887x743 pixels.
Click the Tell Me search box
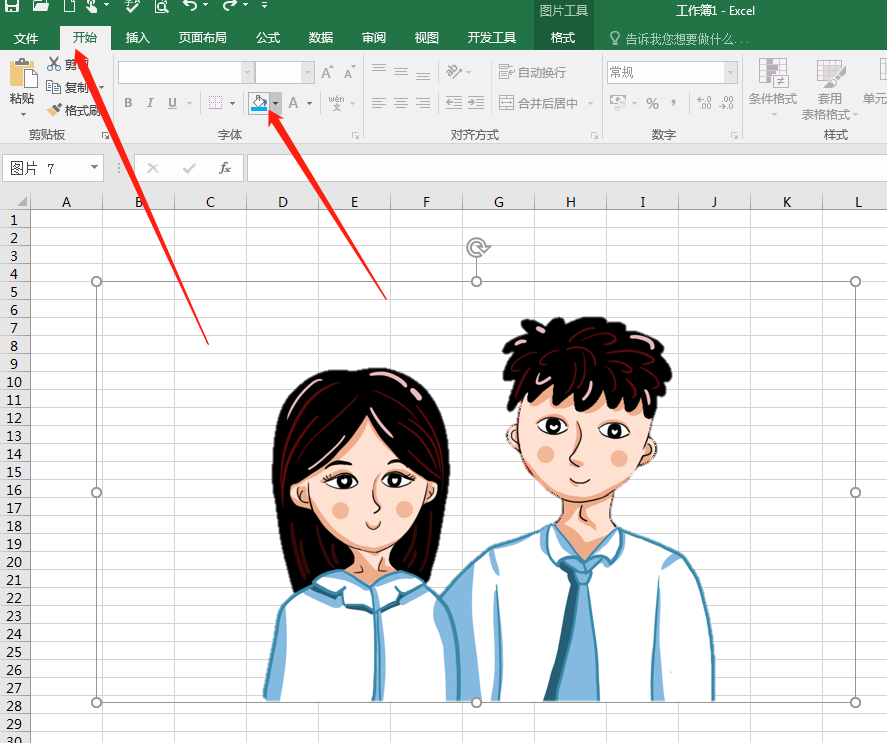(x=678, y=38)
